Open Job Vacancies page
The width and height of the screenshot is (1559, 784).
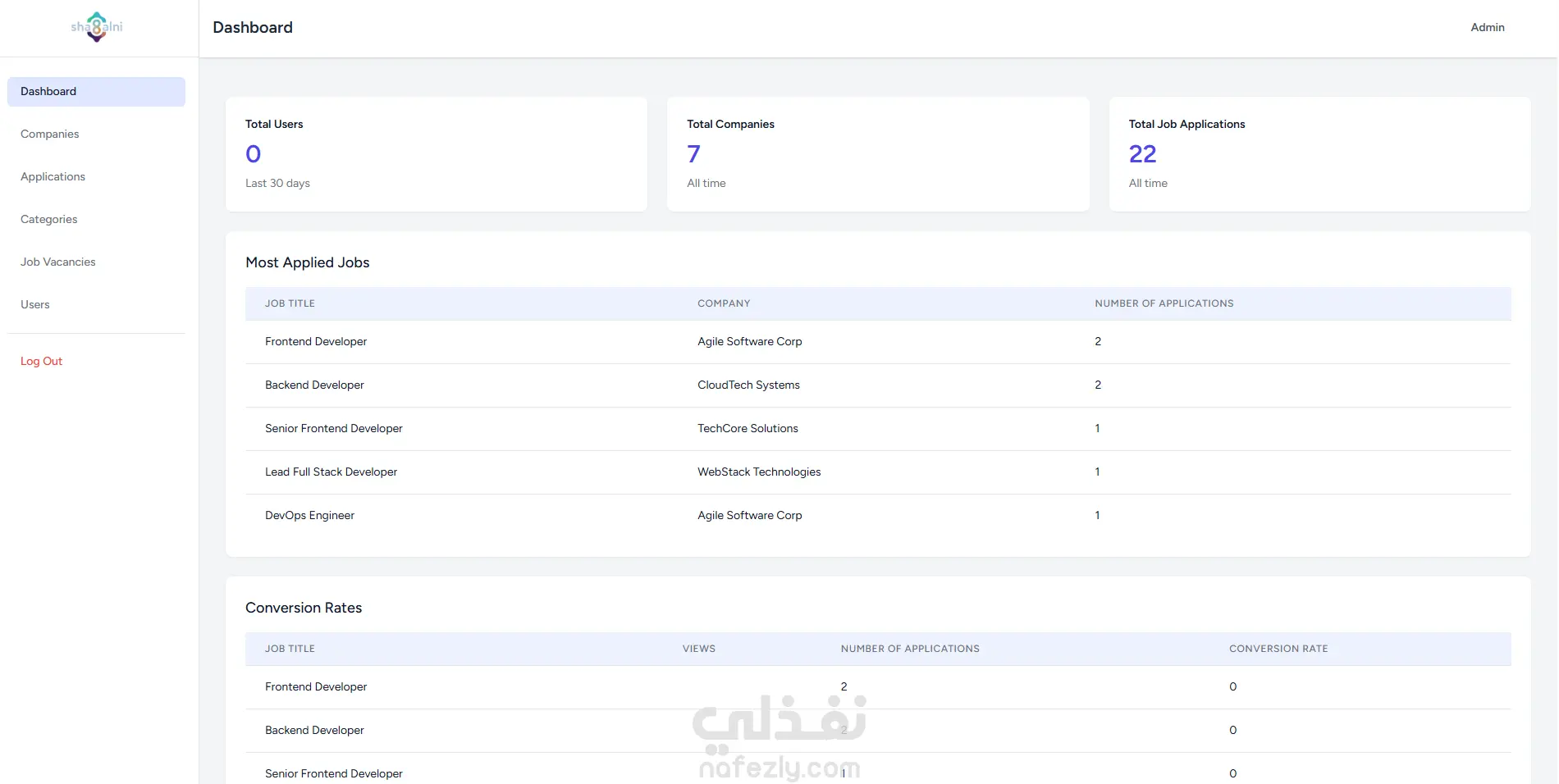(58, 262)
